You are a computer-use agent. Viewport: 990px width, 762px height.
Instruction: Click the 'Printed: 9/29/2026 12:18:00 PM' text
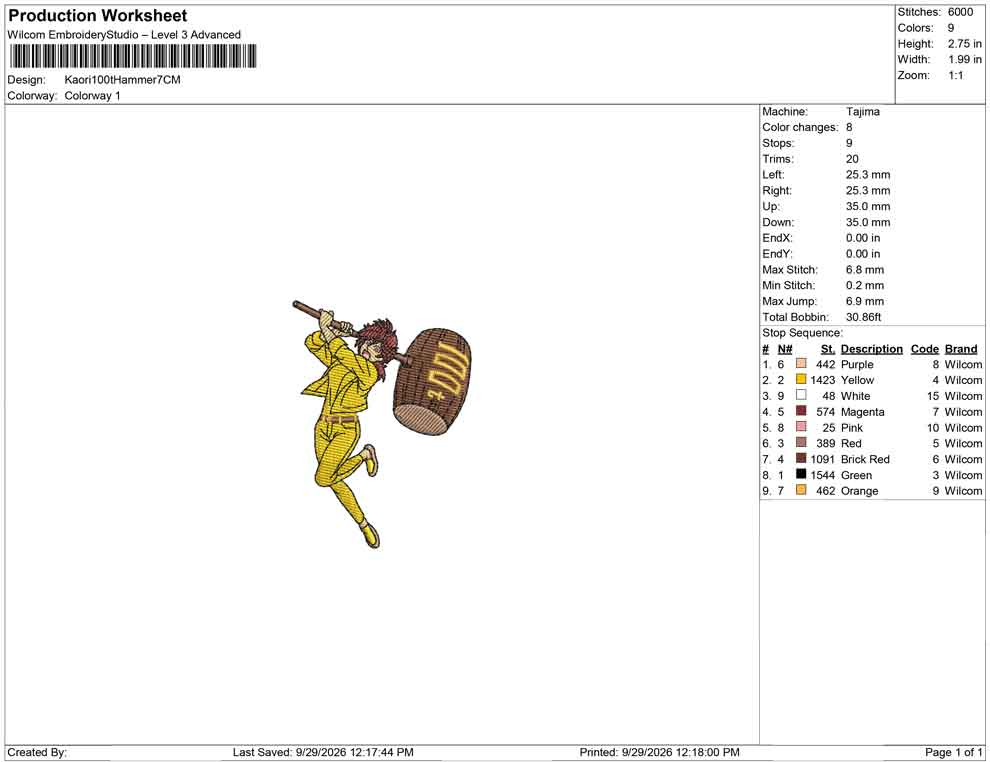pyautogui.click(x=659, y=752)
